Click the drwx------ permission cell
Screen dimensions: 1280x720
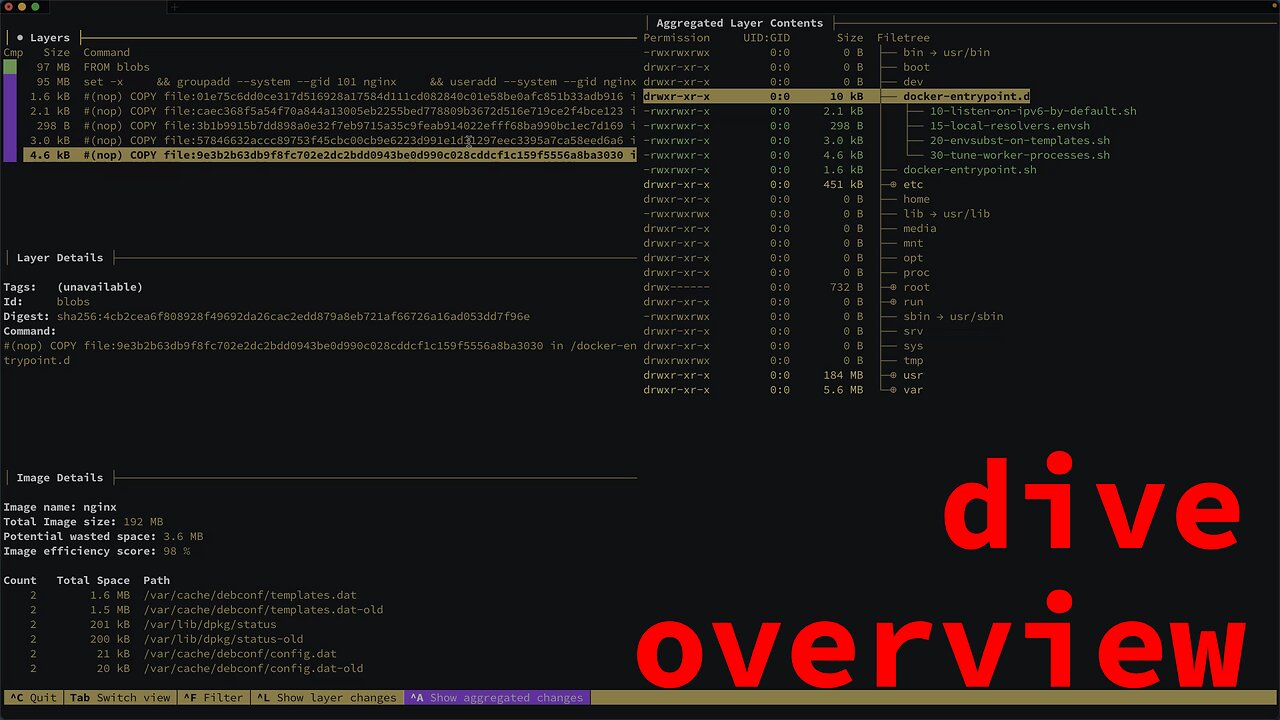coord(676,287)
